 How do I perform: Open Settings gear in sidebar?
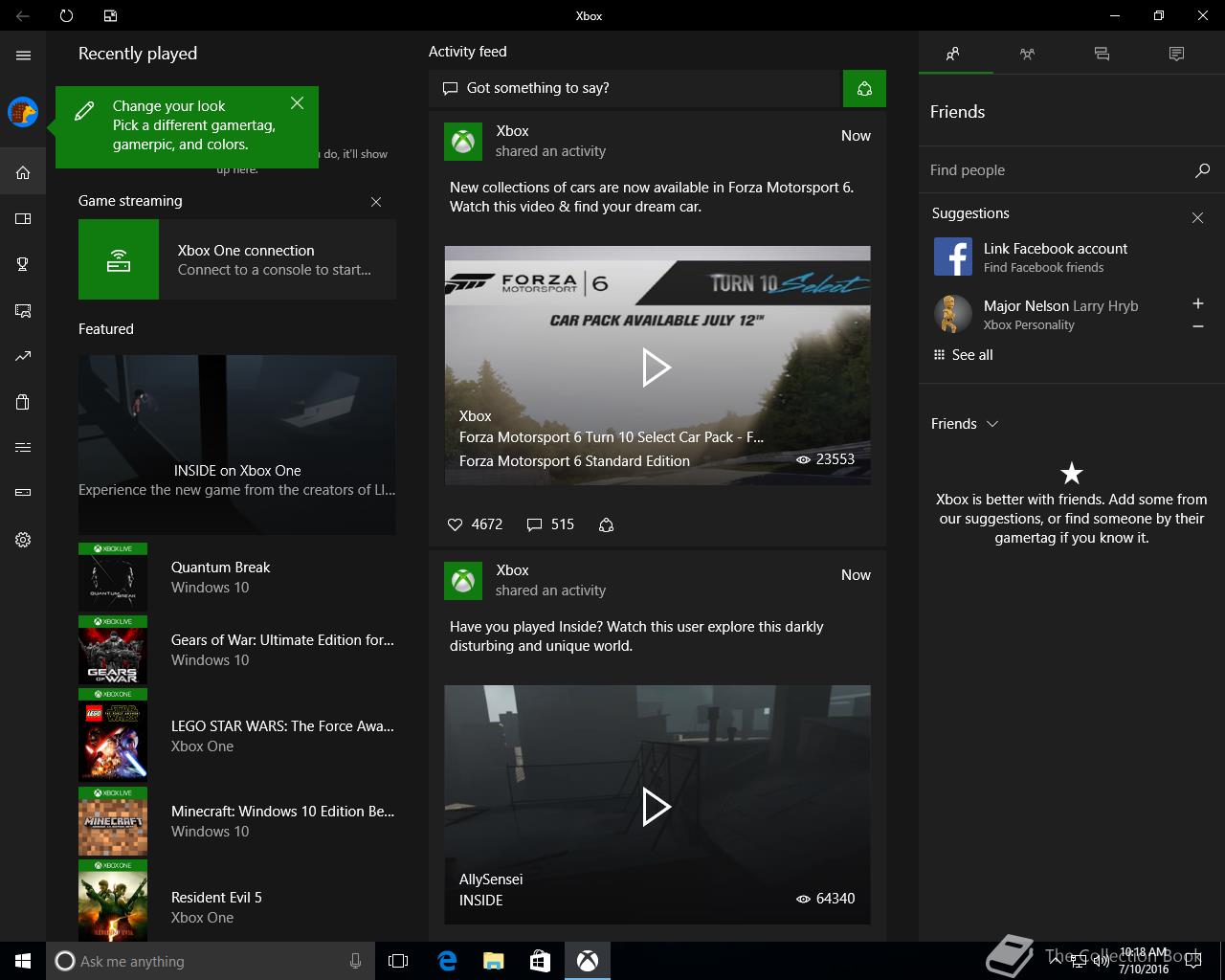click(23, 540)
